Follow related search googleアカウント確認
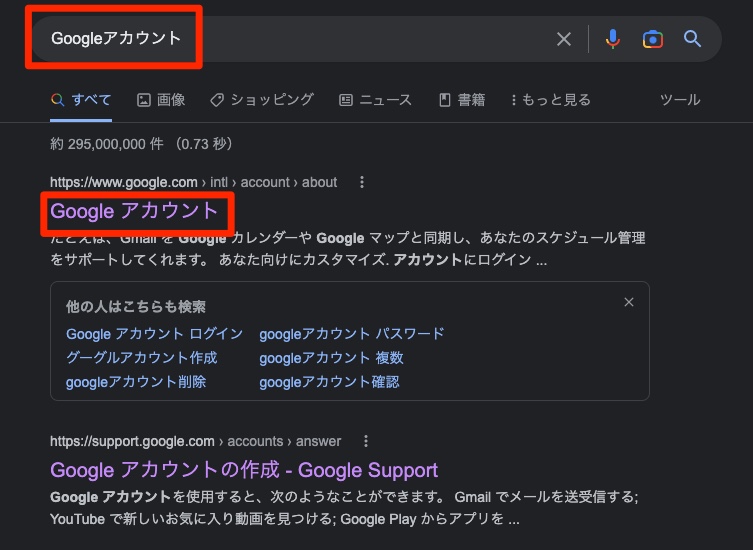This screenshot has width=753, height=550. pyautogui.click(x=329, y=382)
